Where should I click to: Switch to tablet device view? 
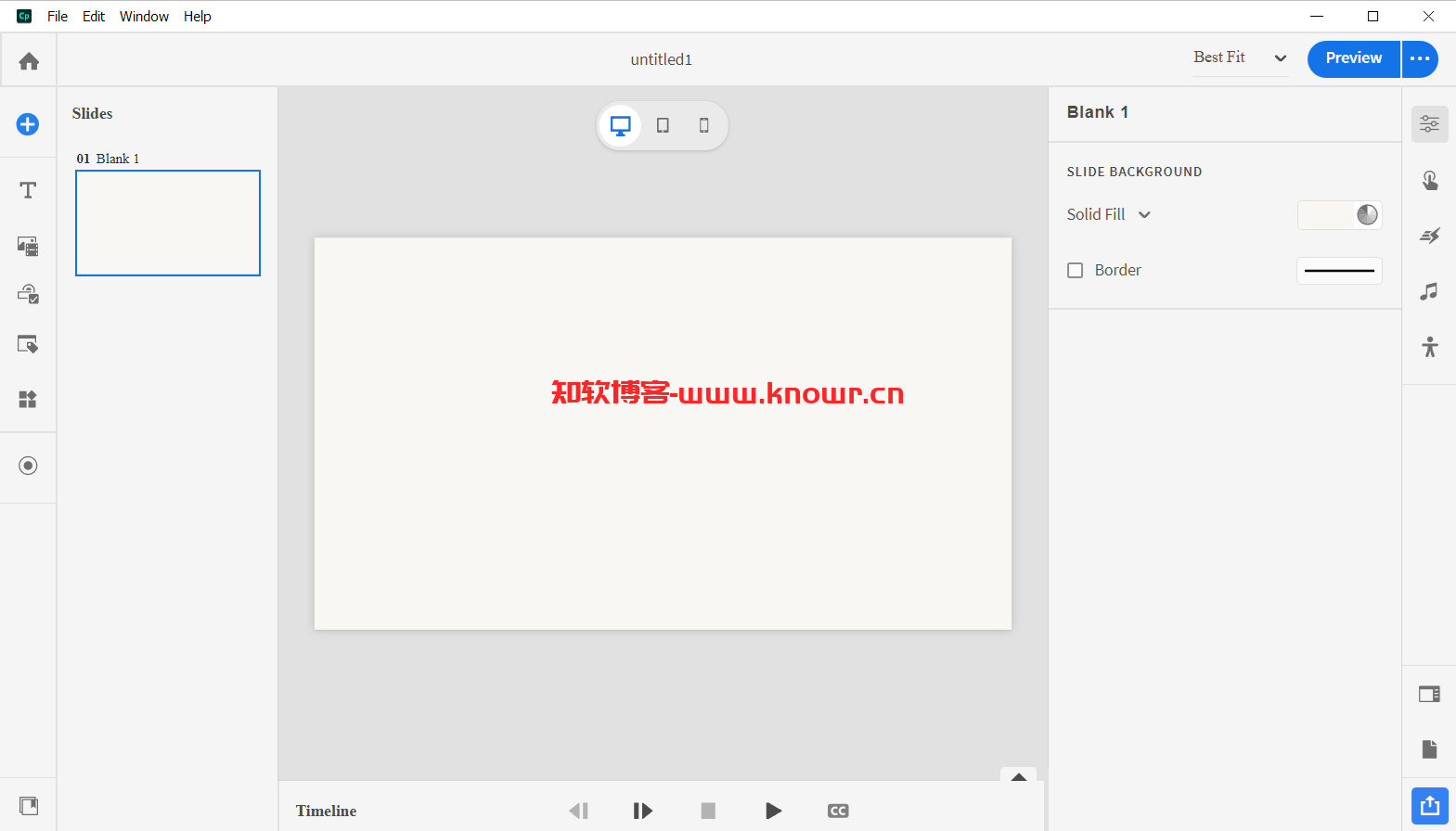point(663,125)
